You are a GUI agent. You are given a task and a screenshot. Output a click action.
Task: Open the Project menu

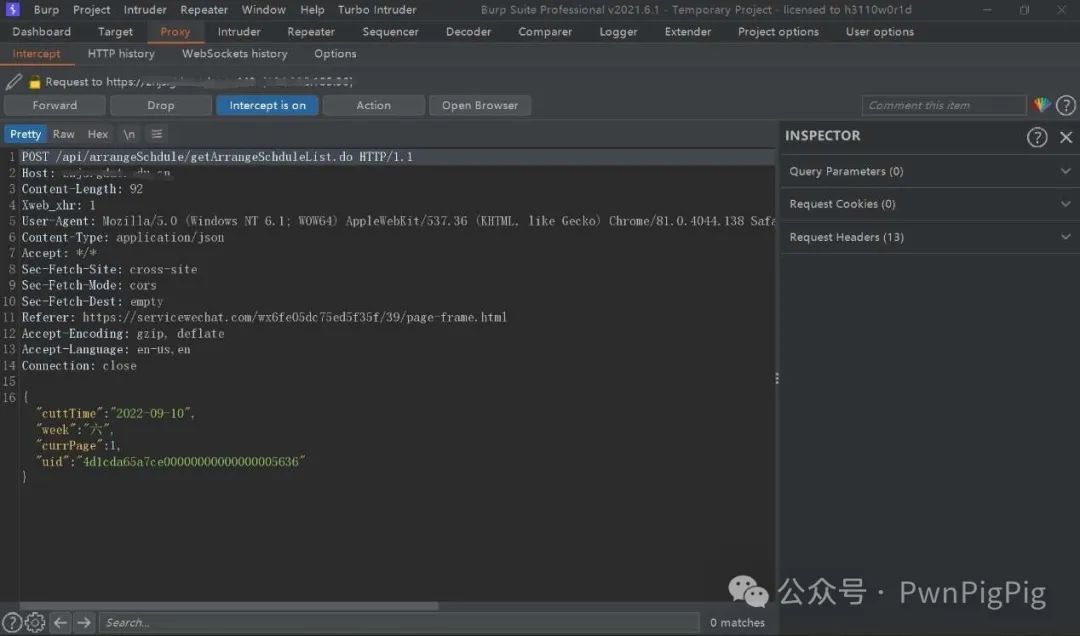[x=92, y=10]
